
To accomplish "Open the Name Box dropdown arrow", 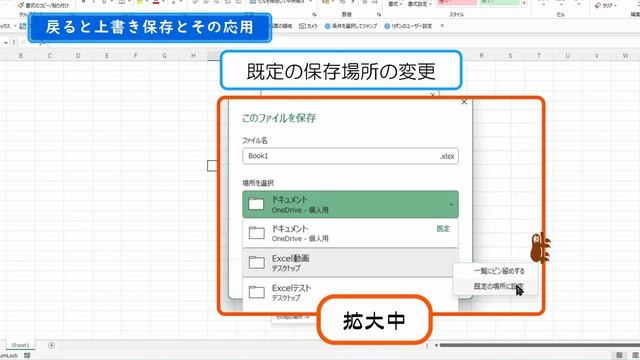I will click(6, 42).
